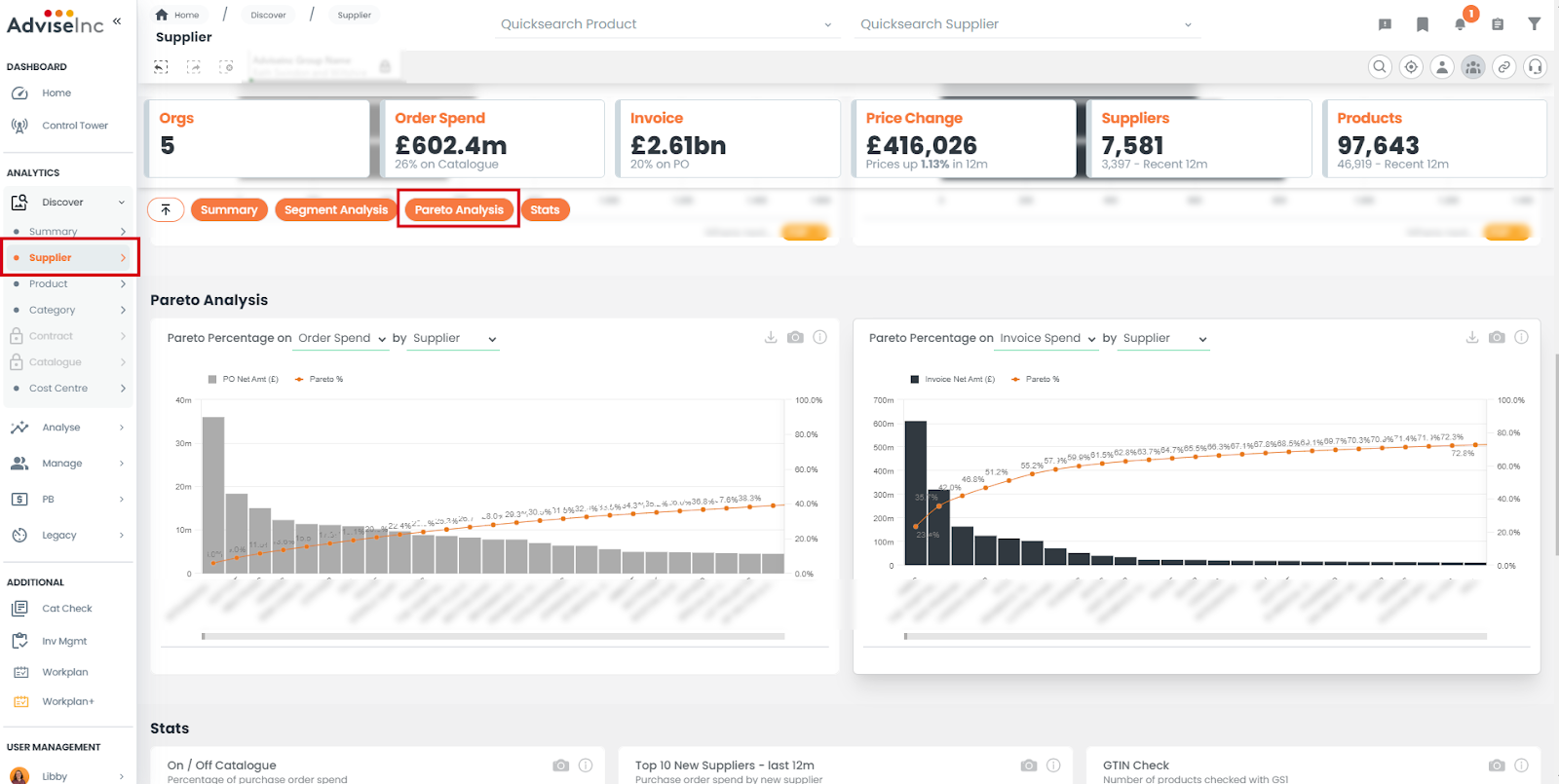Open Invoice Spend measure dropdown
1559x784 pixels.
point(1048,339)
